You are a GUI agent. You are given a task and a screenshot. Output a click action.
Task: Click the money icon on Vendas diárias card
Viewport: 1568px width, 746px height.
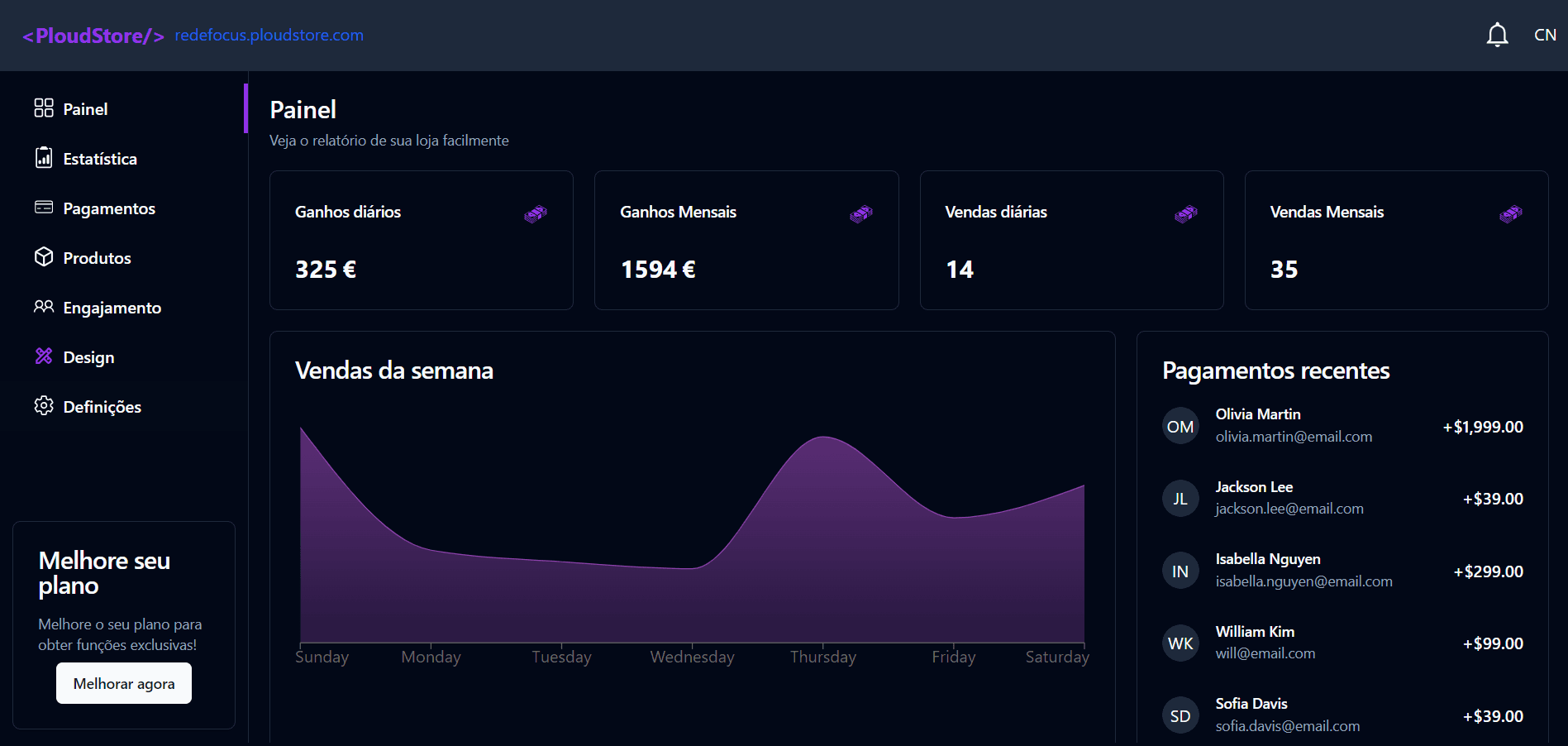[1186, 214]
